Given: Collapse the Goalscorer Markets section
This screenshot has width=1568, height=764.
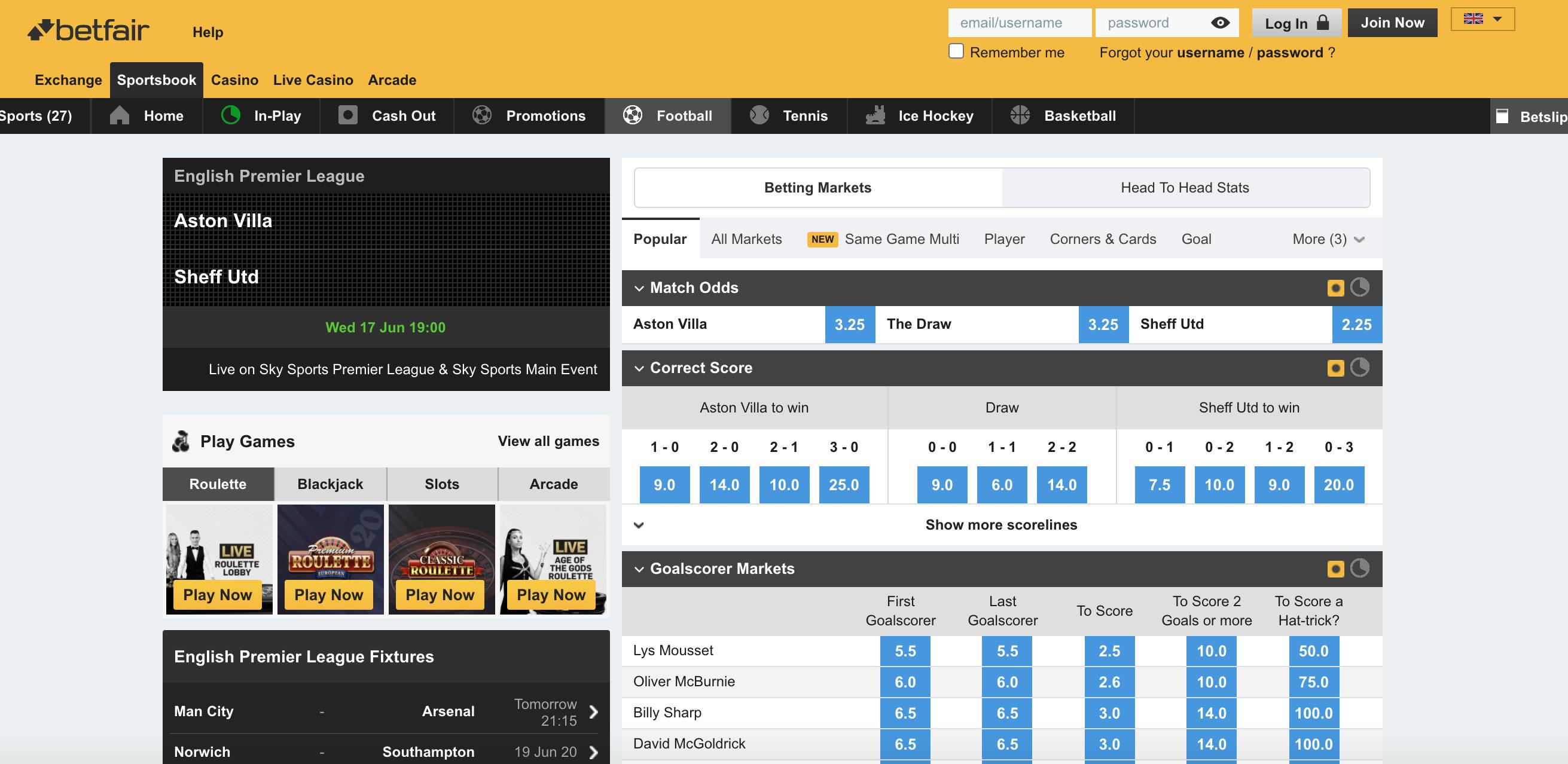Looking at the screenshot, I should (639, 569).
